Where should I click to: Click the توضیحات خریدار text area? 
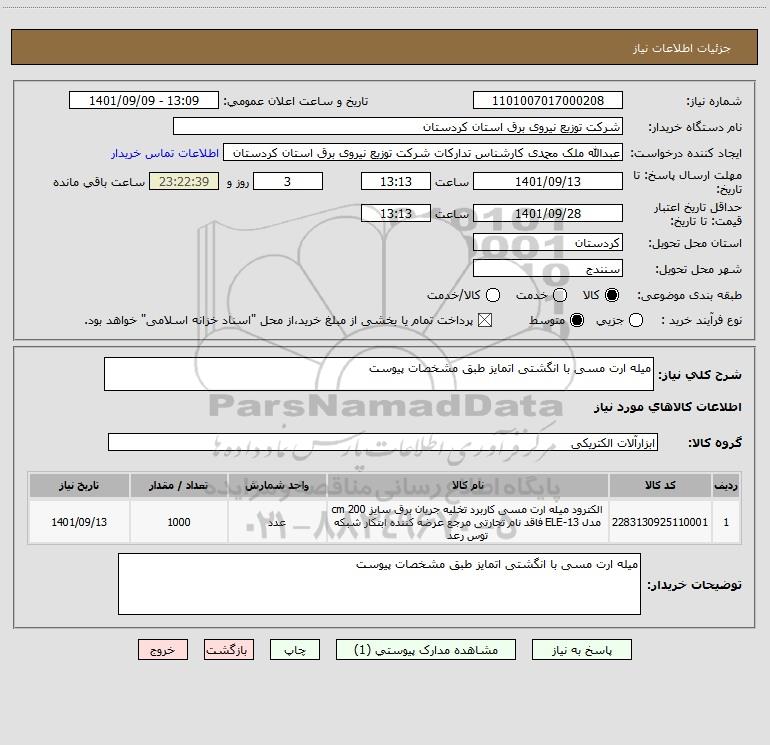click(379, 584)
